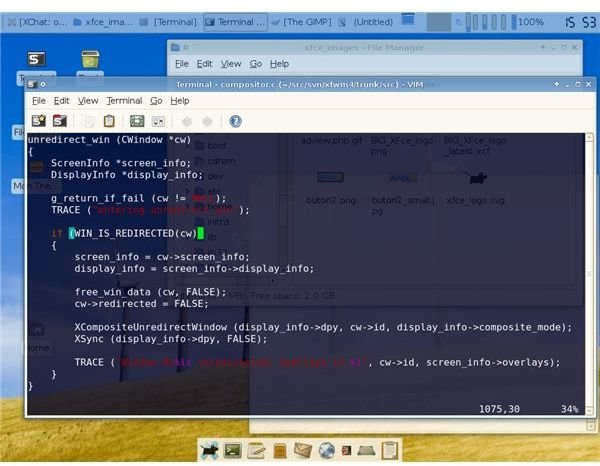The height and width of the screenshot is (466, 600).
Task: Click the clock in top panel
Action: [580, 22]
